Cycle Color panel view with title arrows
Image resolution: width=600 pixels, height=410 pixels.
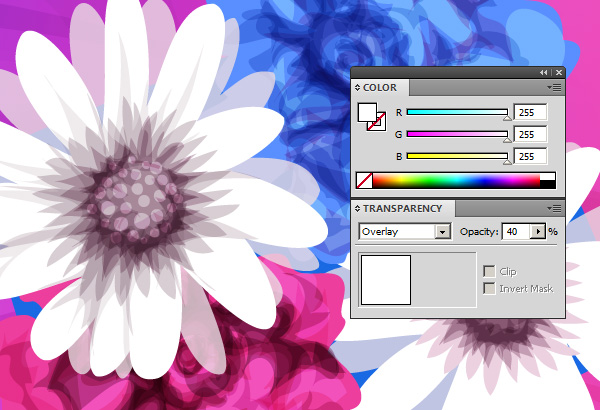click(x=358, y=88)
